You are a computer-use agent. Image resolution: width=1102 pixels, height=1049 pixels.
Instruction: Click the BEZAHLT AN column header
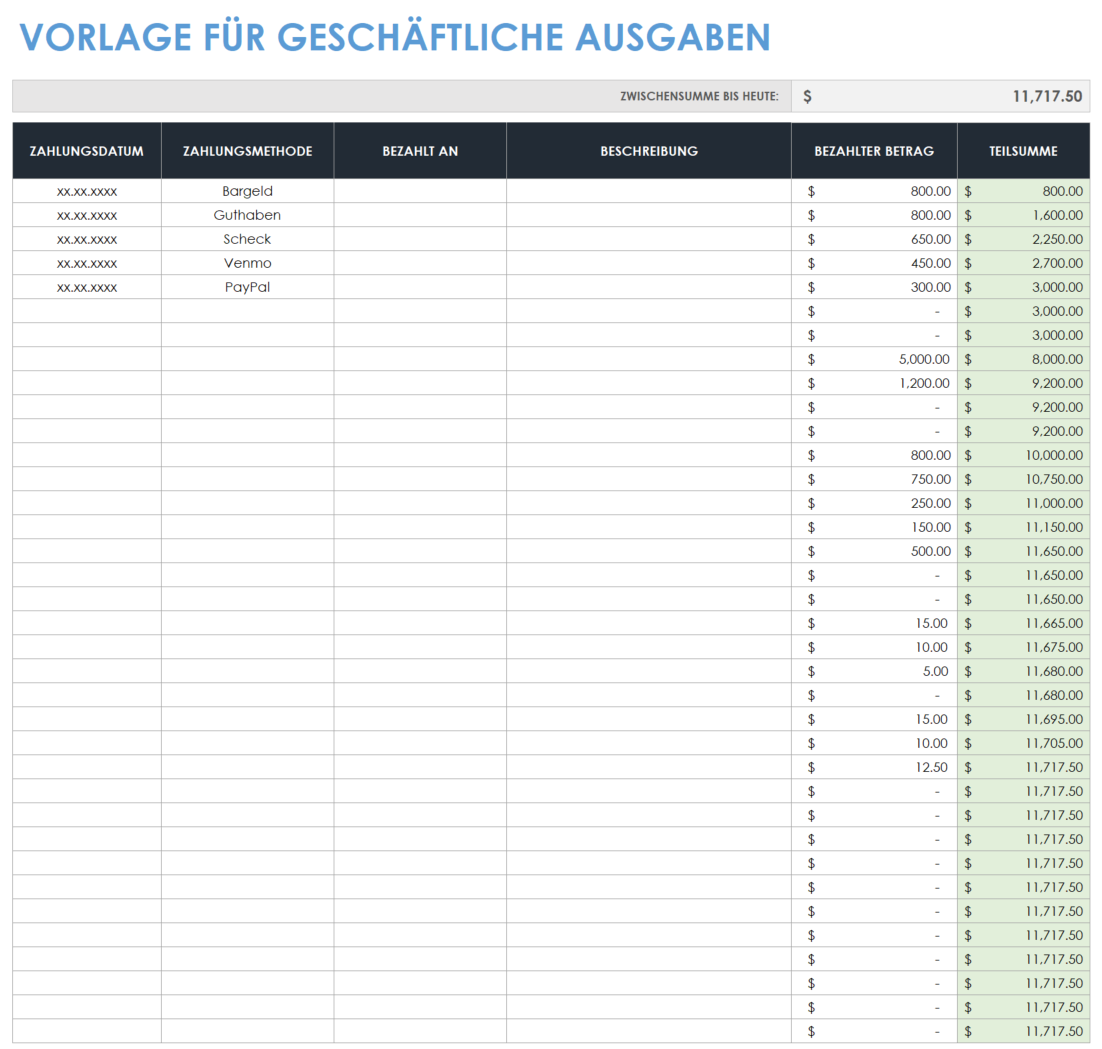pos(420,151)
